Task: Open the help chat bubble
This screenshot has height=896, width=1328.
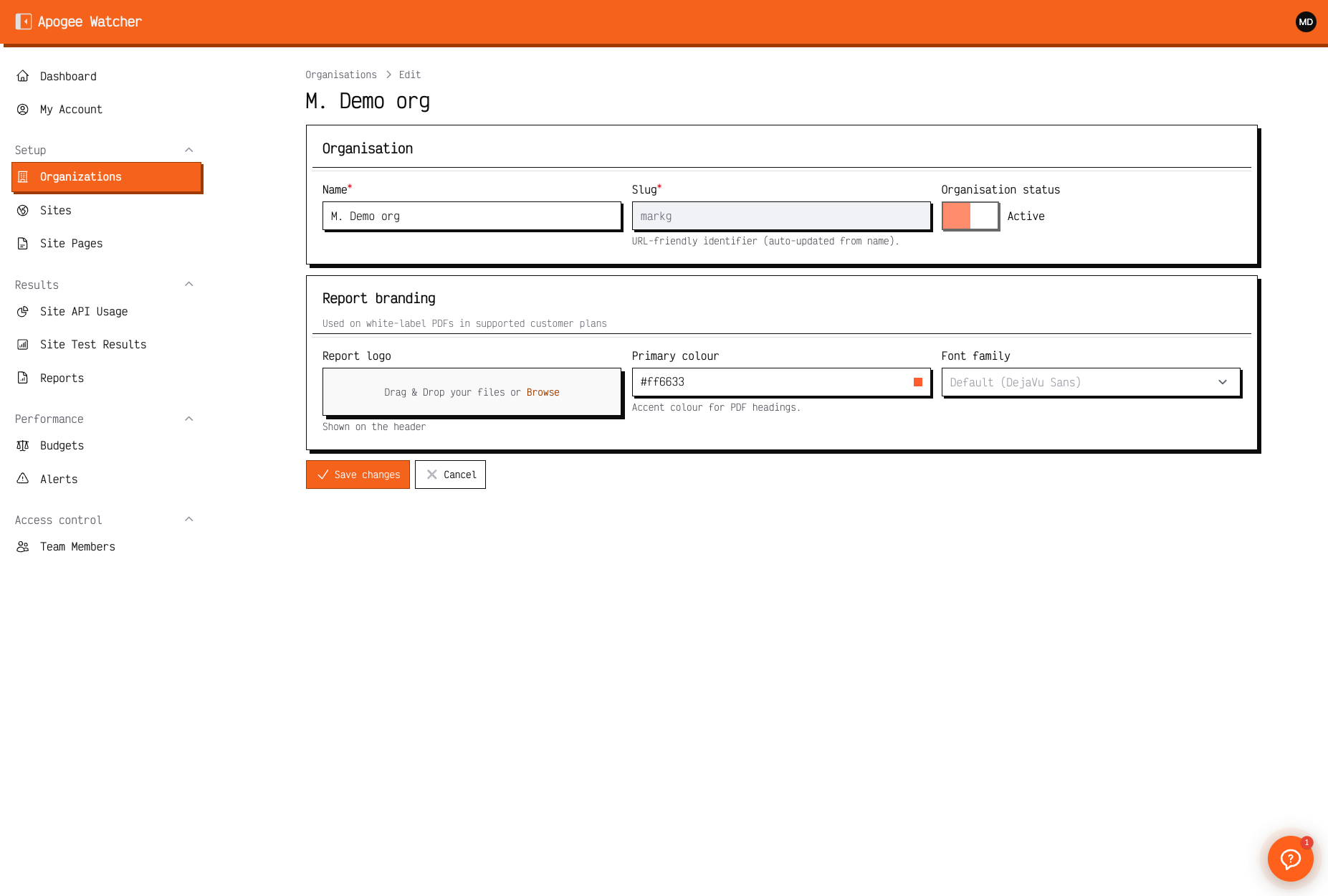Action: coord(1290,859)
